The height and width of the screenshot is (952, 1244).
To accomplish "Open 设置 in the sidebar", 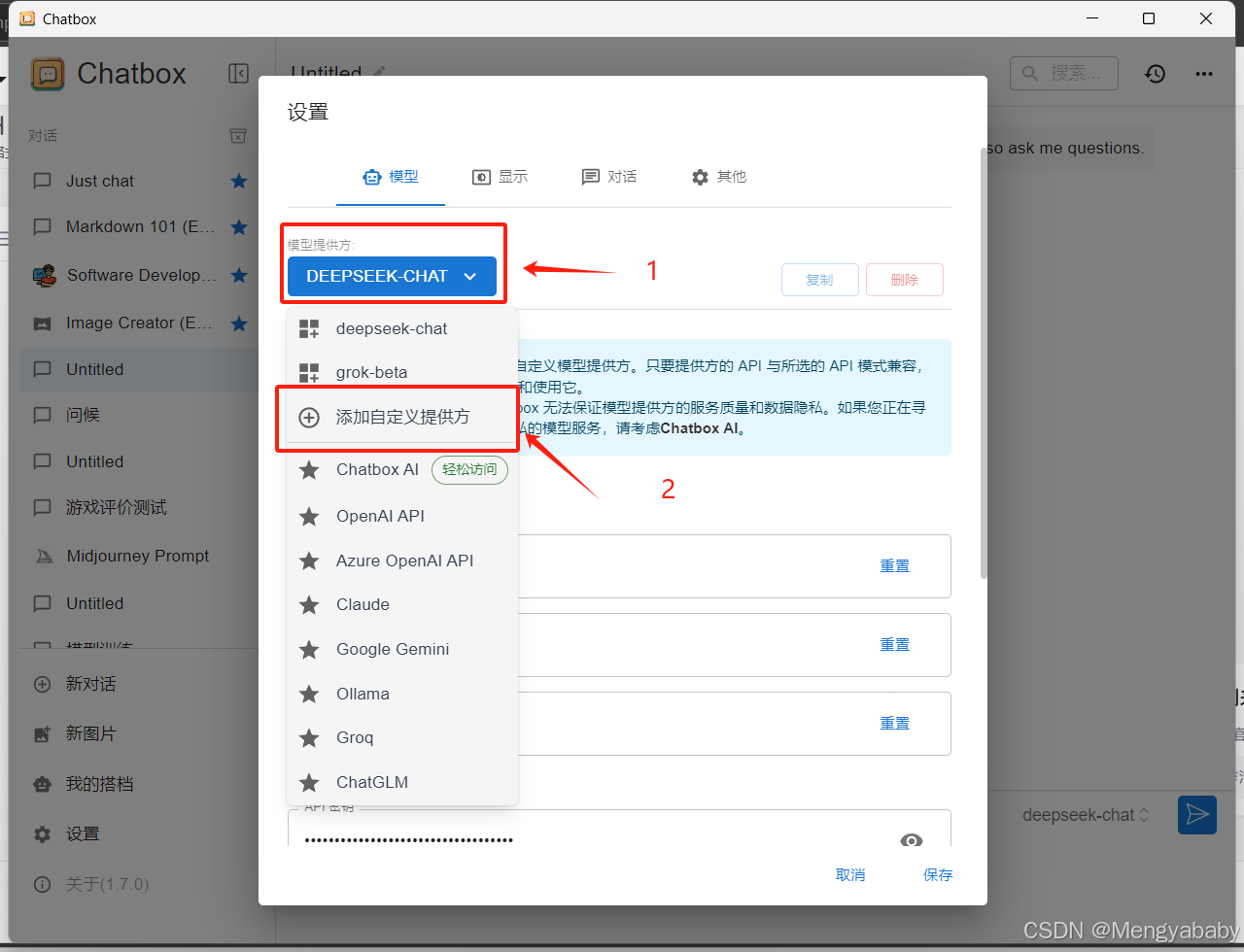I will click(138, 833).
